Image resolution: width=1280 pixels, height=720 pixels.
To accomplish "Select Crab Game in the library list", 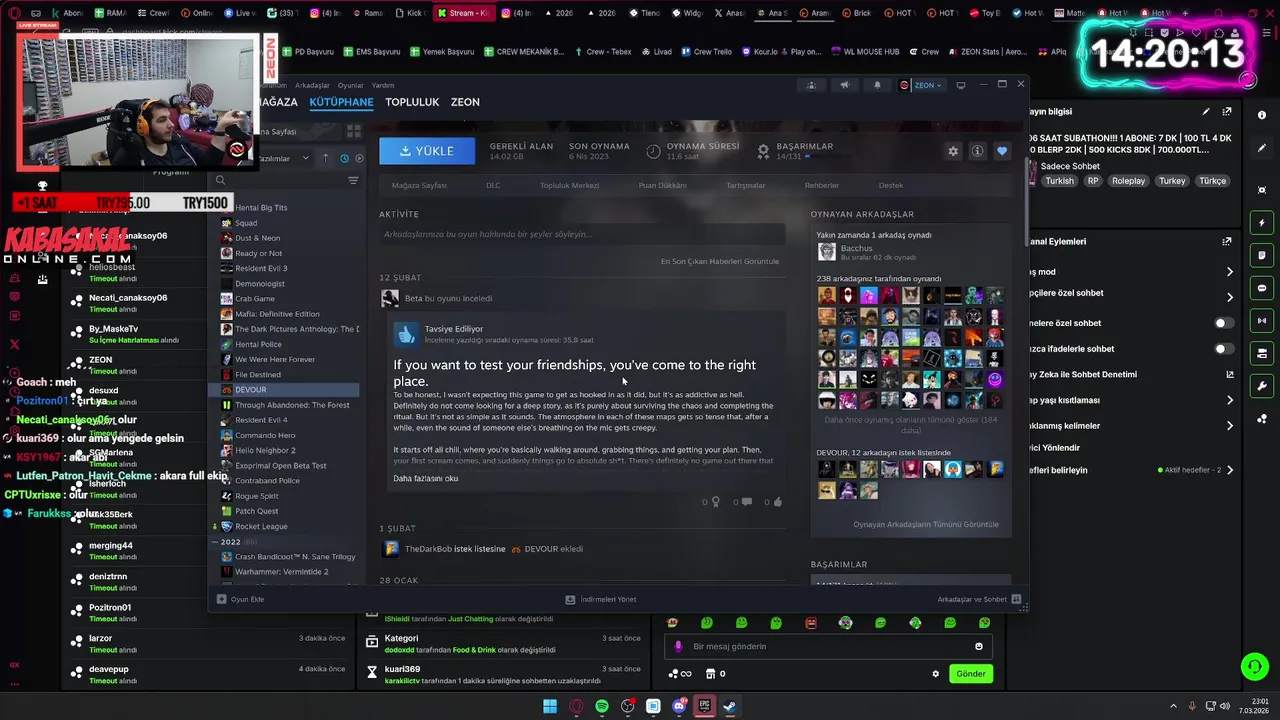I will click(255, 298).
